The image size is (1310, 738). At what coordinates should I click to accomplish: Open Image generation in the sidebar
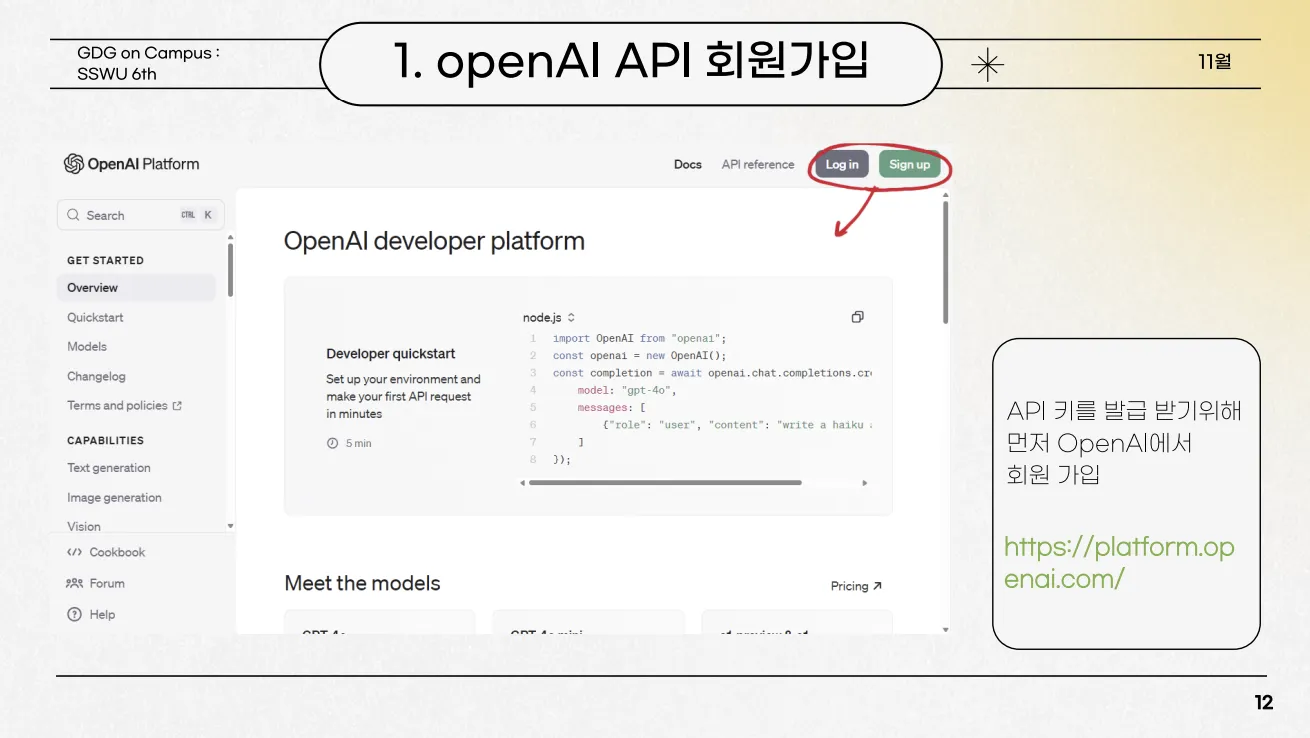[x=114, y=497]
